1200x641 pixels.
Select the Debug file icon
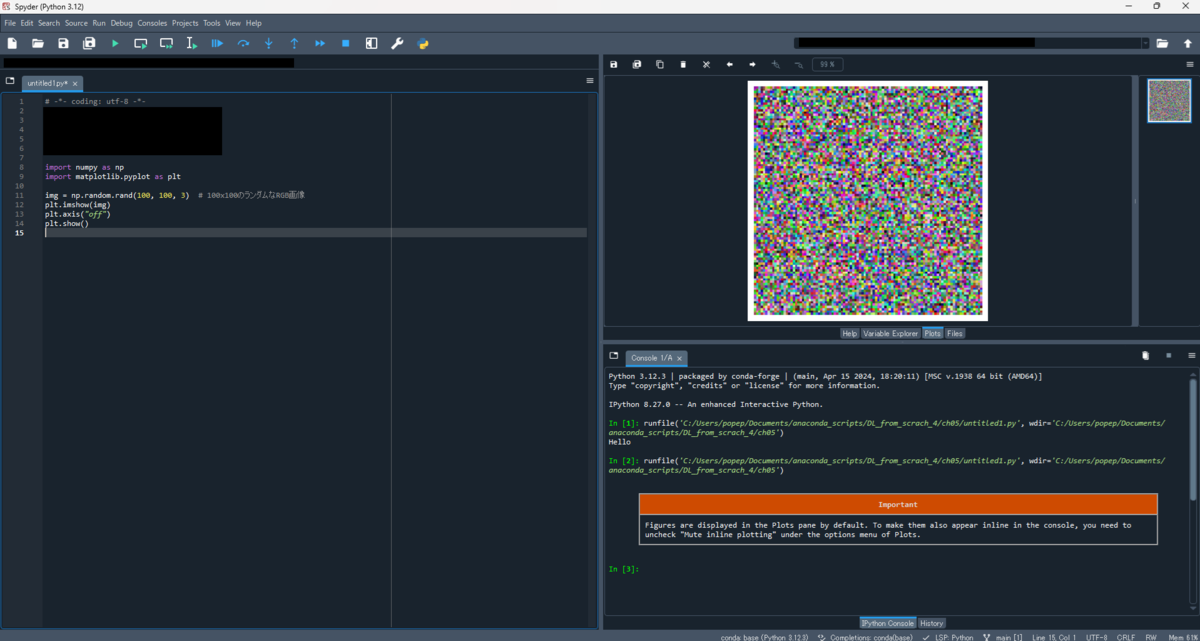click(x=216, y=43)
